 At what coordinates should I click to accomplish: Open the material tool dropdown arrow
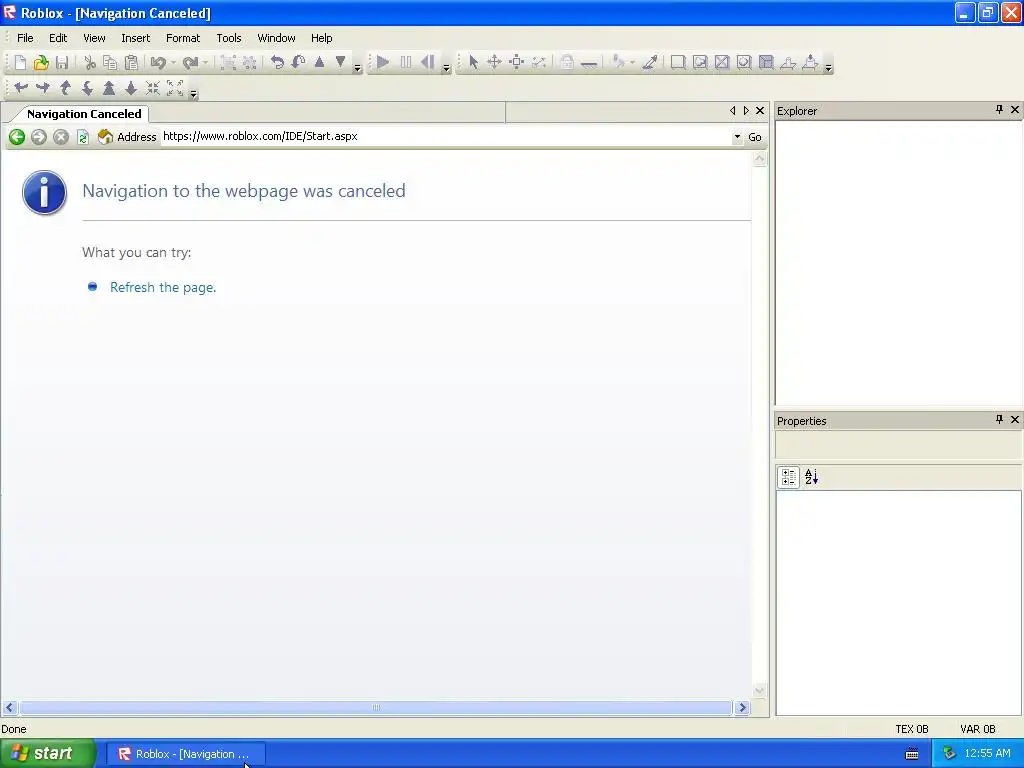(632, 63)
